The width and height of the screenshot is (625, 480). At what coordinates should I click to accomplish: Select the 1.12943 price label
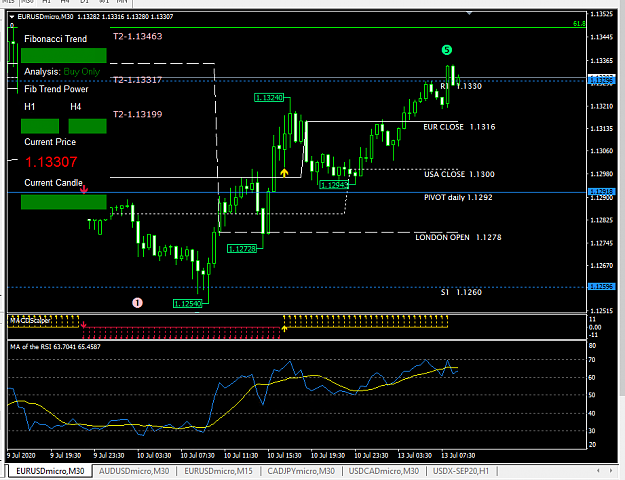[x=334, y=185]
